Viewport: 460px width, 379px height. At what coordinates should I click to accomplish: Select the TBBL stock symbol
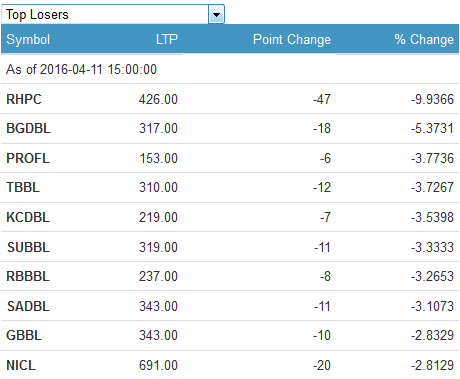pos(23,187)
